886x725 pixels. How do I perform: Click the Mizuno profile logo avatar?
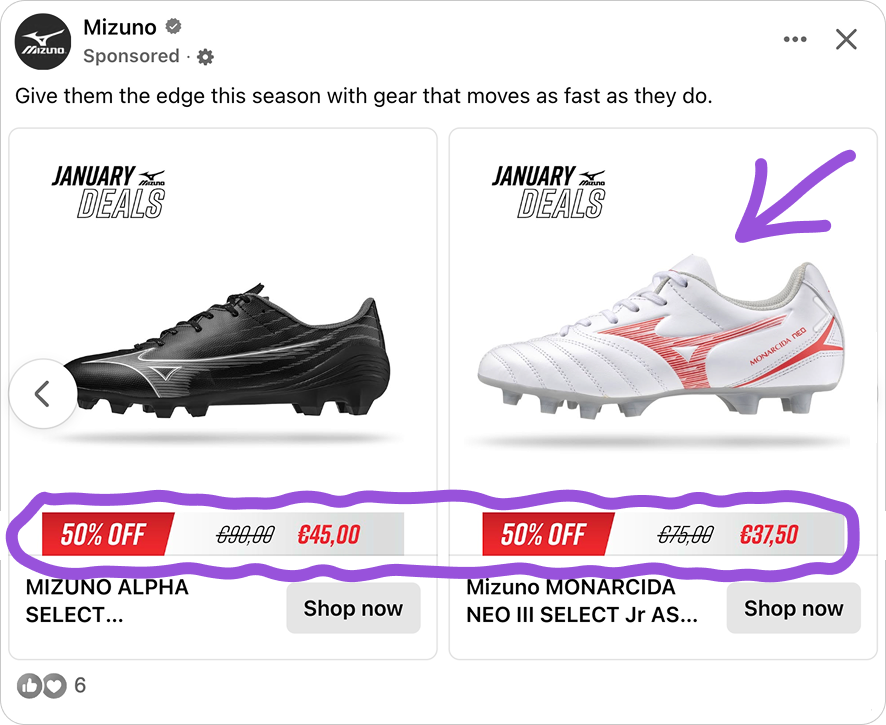click(43, 42)
